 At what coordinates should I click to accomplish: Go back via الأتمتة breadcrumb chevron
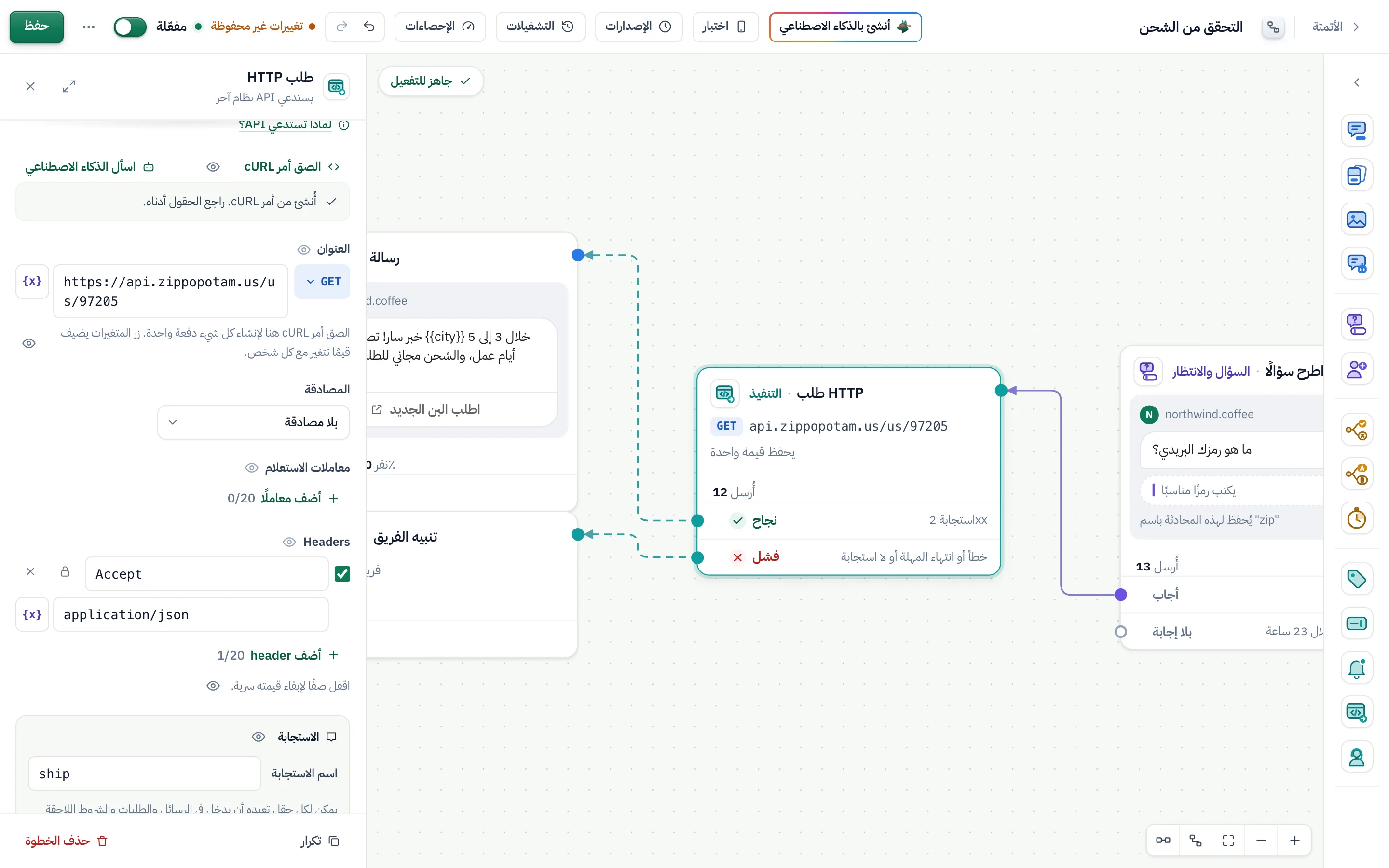[1356, 27]
